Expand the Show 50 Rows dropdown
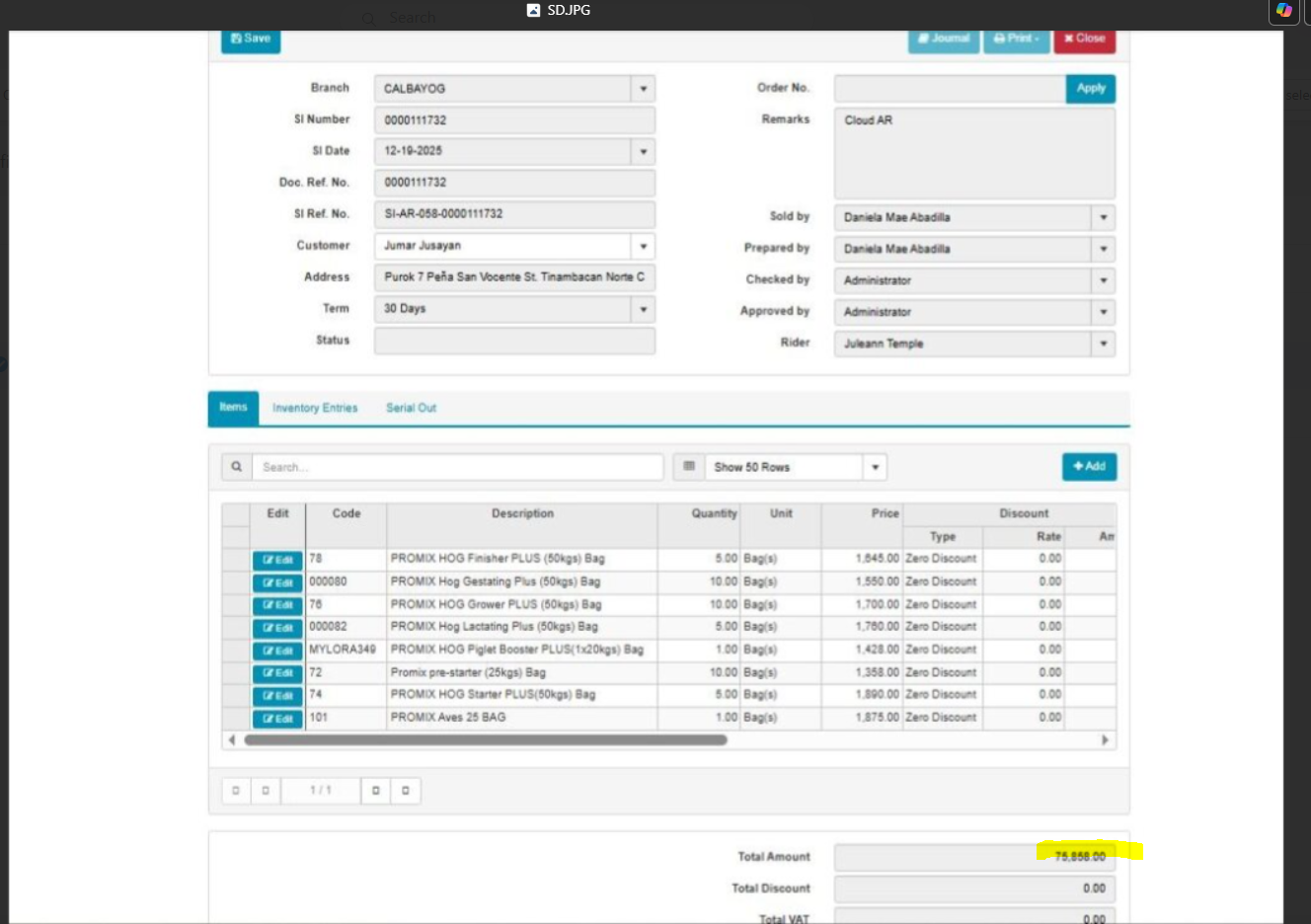The image size is (1311, 924). click(x=875, y=467)
